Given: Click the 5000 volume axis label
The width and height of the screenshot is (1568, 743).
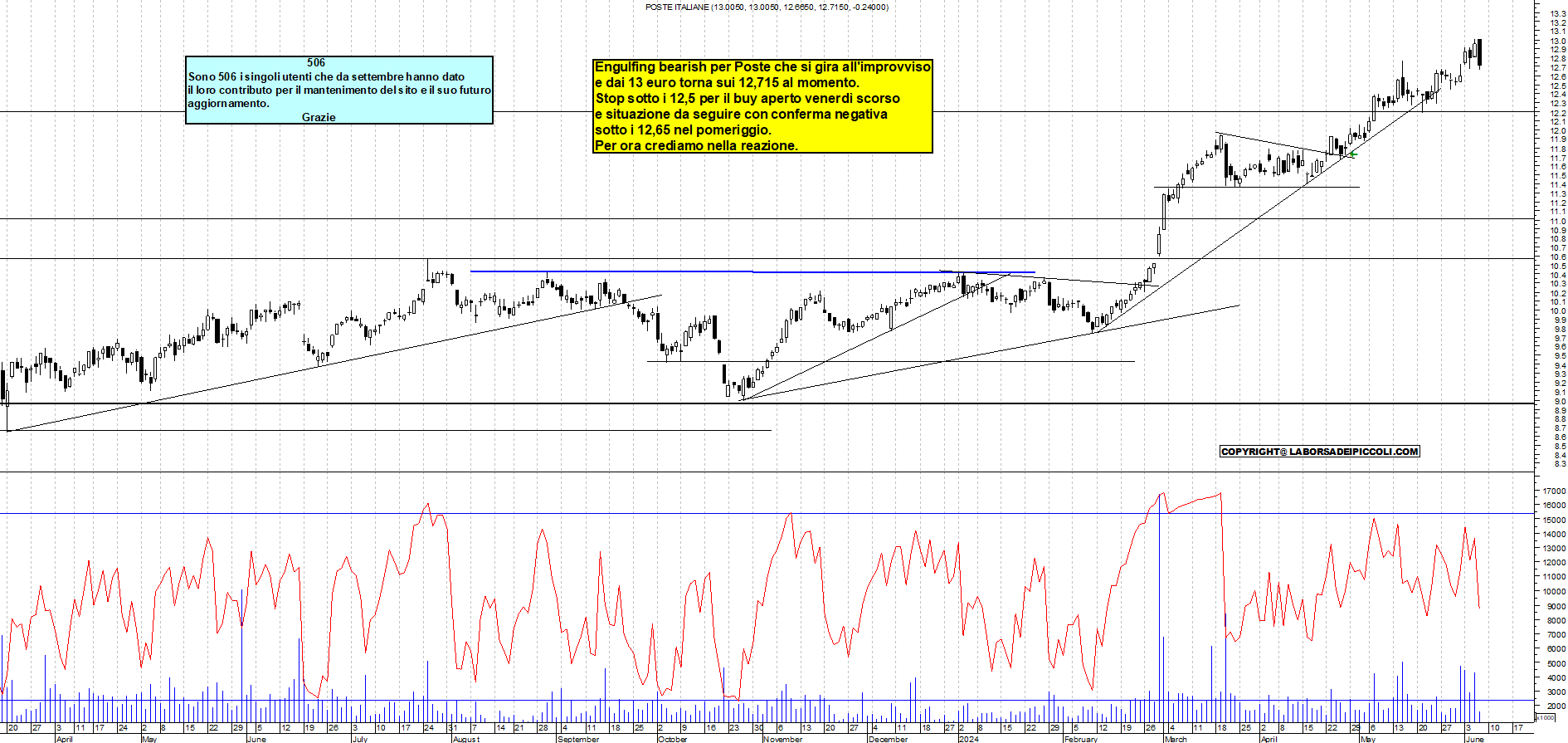Looking at the screenshot, I should click(x=1556, y=664).
